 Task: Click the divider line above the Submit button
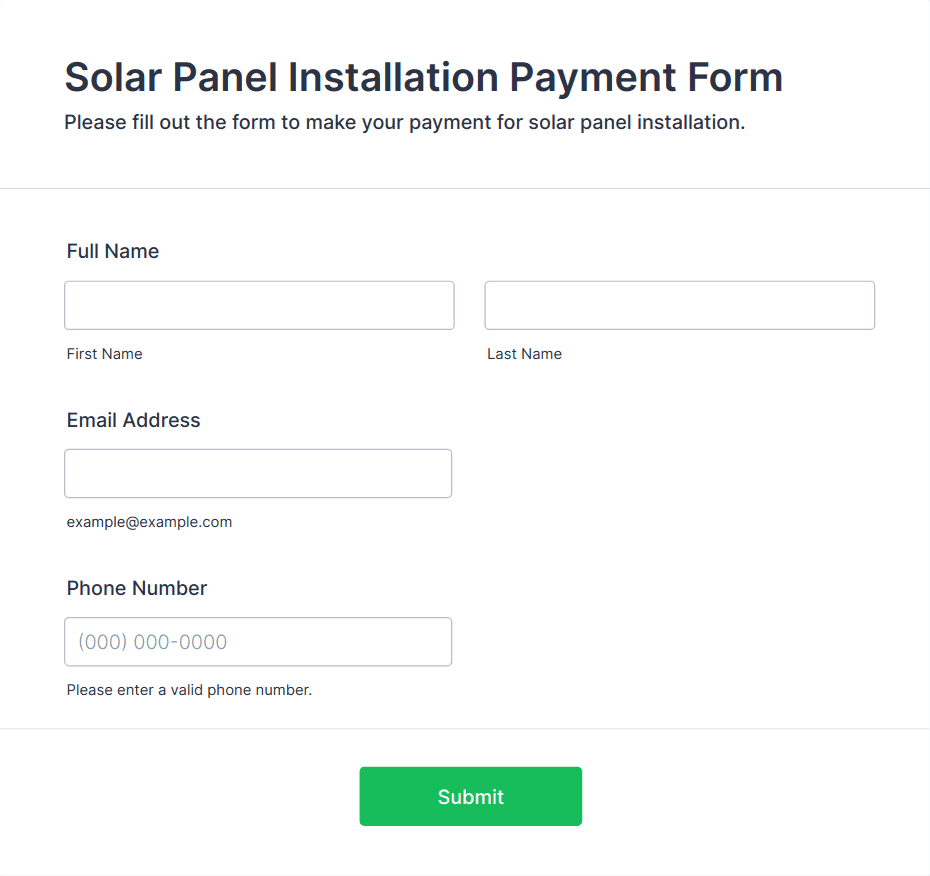coord(465,729)
